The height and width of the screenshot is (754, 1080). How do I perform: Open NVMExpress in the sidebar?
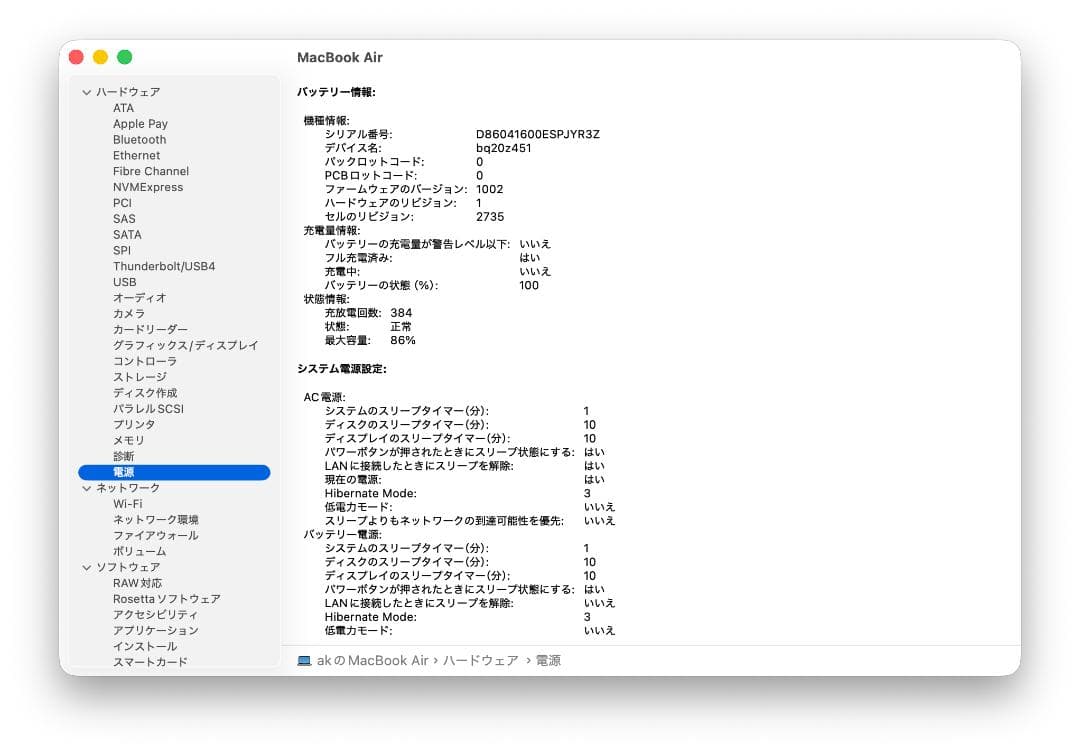[x=148, y=187]
